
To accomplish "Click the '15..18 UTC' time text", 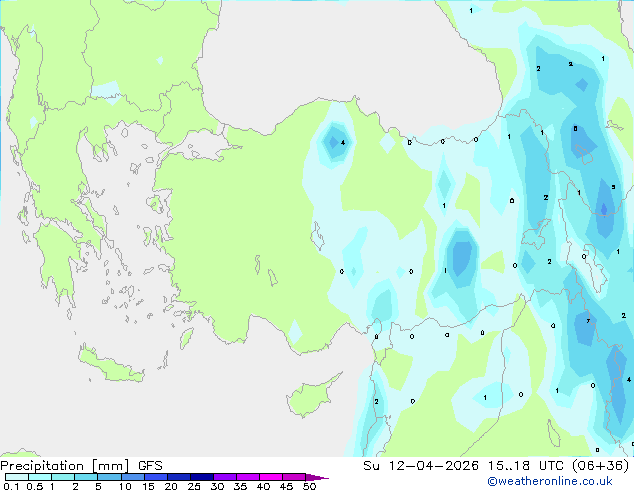I will pos(525,466).
